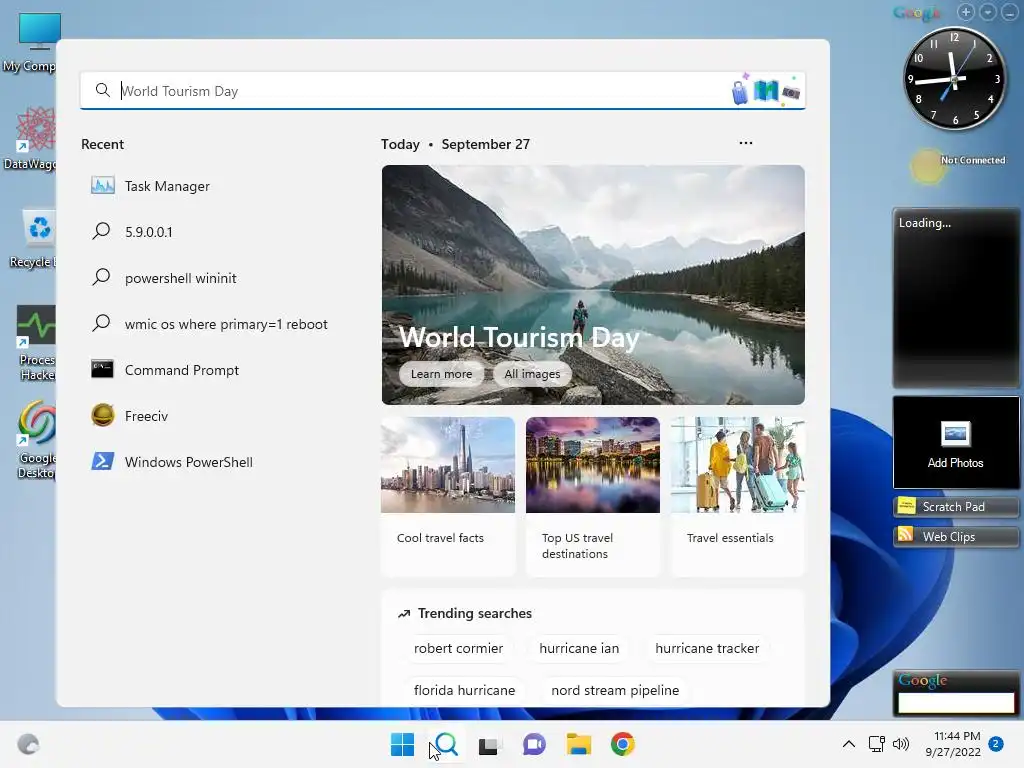
Task: Click the analog clock gadget
Action: click(954, 78)
